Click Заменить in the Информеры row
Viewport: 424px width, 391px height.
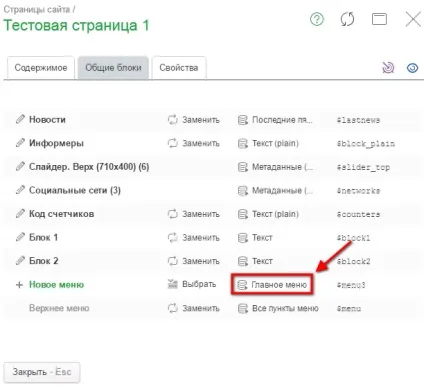201,143
